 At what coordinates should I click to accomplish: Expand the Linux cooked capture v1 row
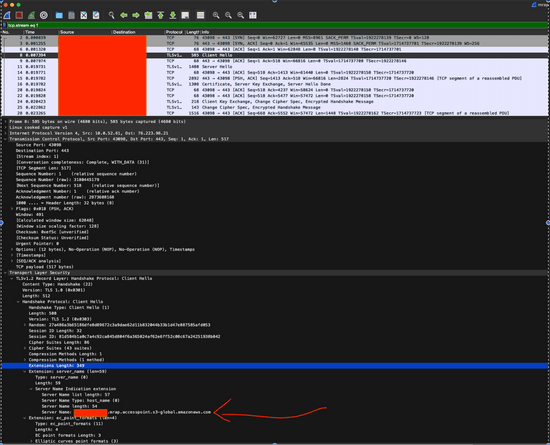[x=5, y=127]
